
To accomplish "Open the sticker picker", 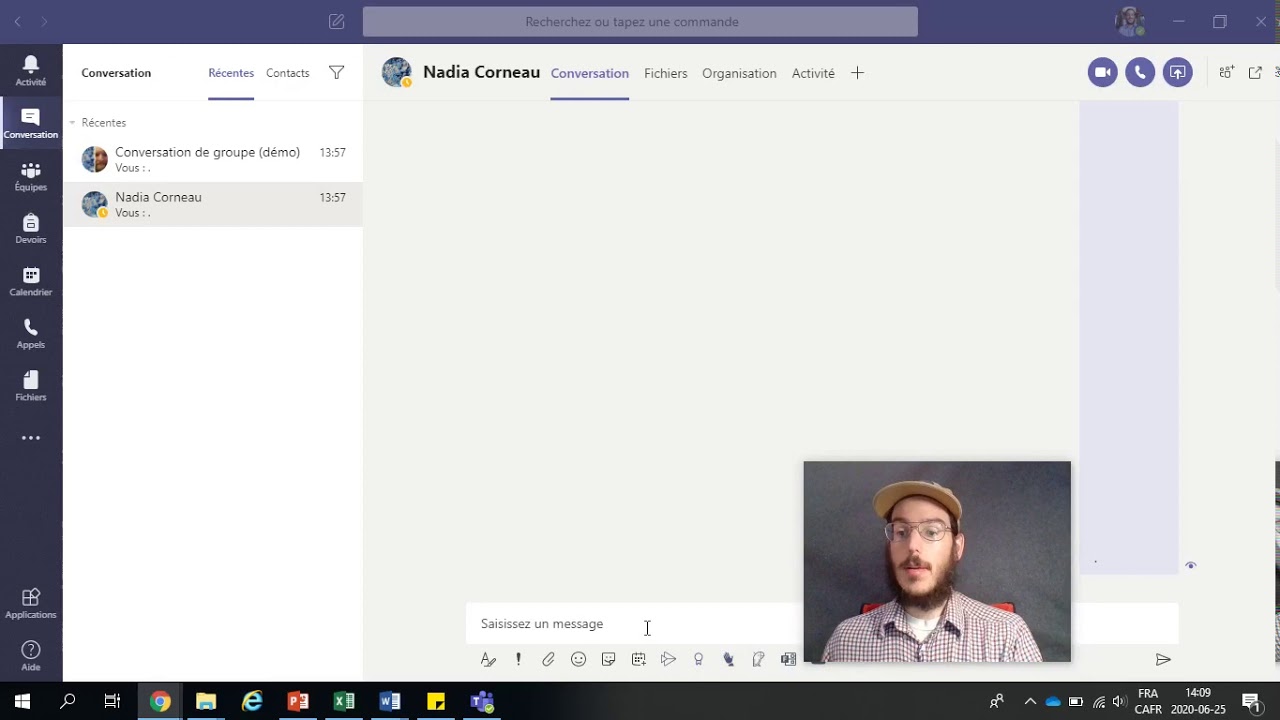I will pyautogui.click(x=608, y=659).
